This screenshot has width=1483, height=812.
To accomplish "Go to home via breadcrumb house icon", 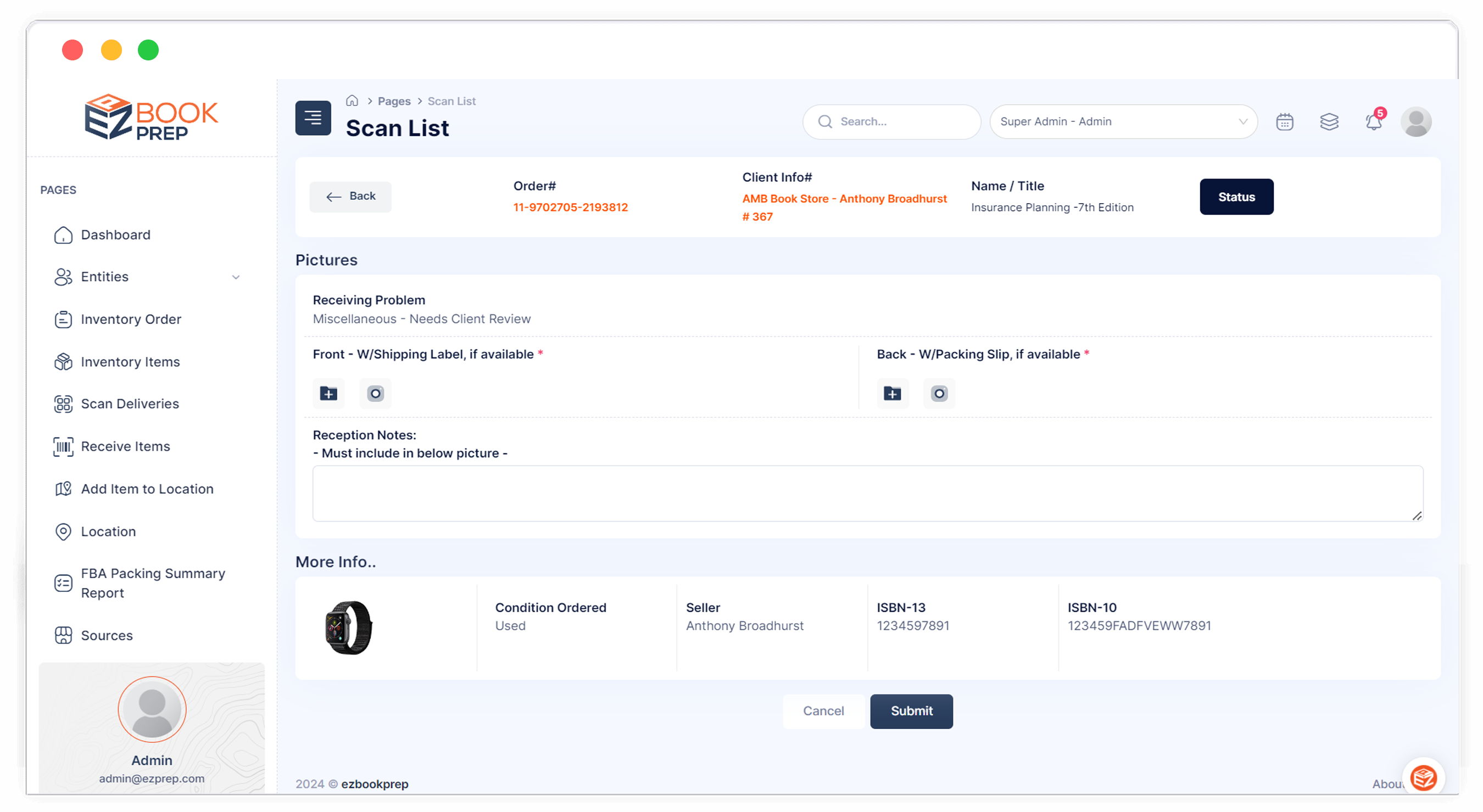I will tap(352, 100).
